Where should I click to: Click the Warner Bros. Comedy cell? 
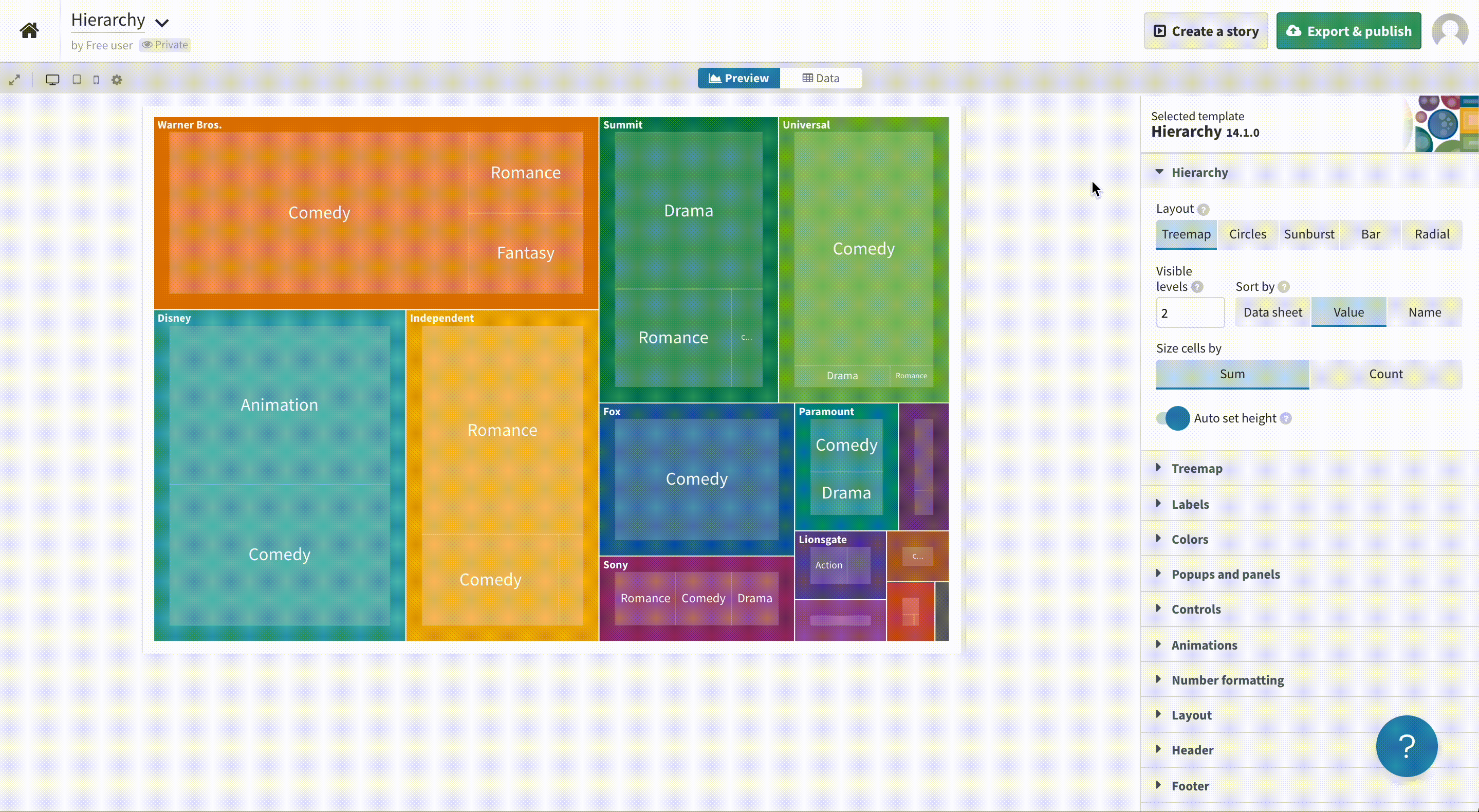(x=319, y=213)
